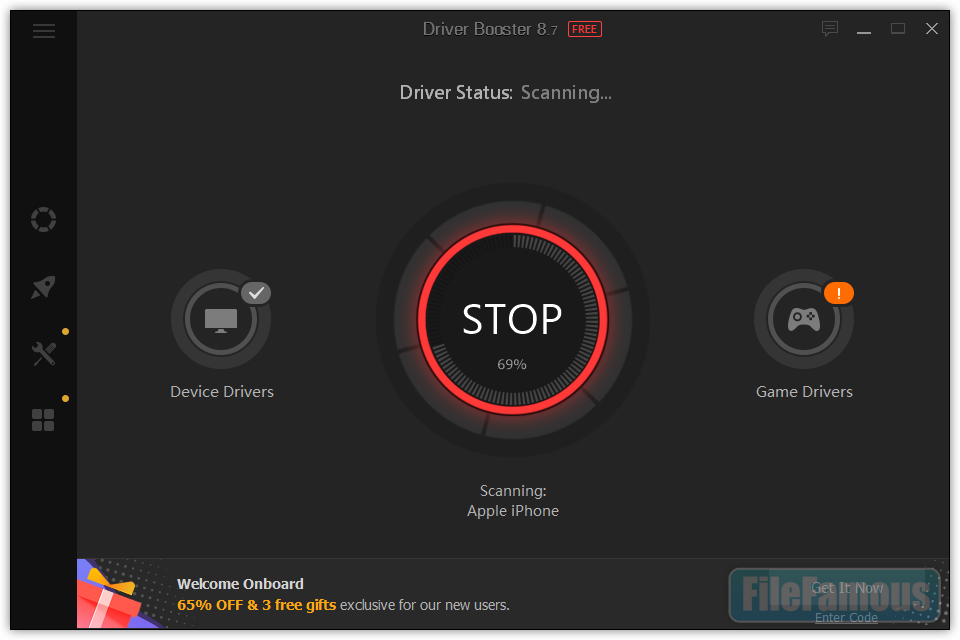Click the orange alert badge on Game Drivers
The width and height of the screenshot is (960, 640).
coord(839,293)
